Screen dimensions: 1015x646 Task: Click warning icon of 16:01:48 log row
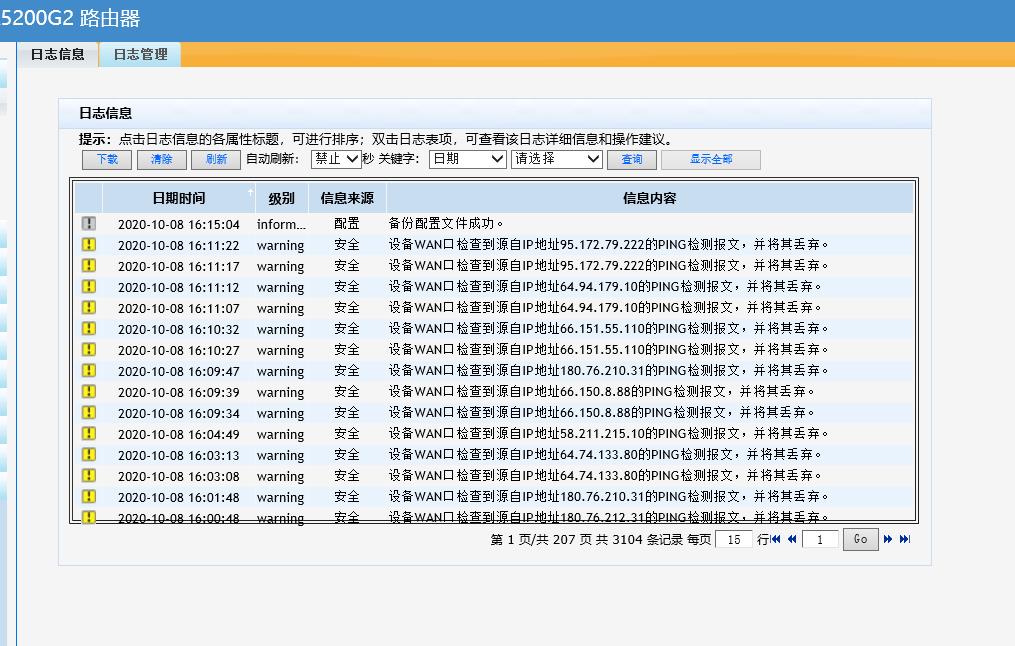click(x=89, y=496)
